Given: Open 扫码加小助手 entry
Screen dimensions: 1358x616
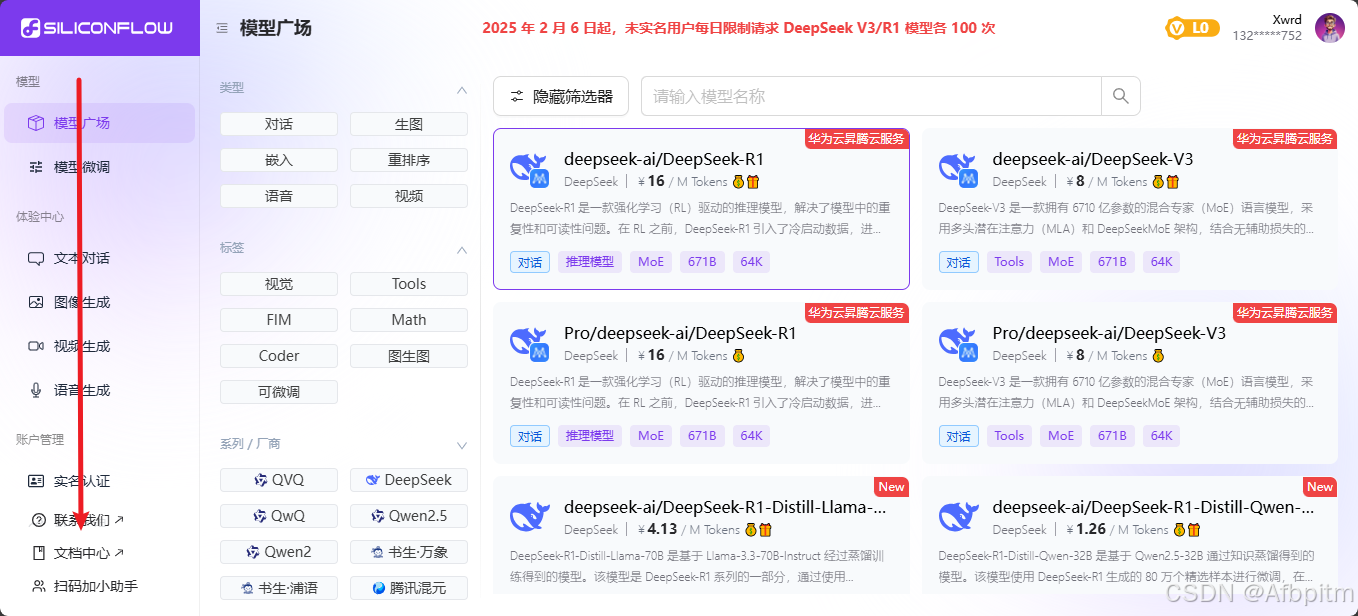Looking at the screenshot, I should coord(98,586).
